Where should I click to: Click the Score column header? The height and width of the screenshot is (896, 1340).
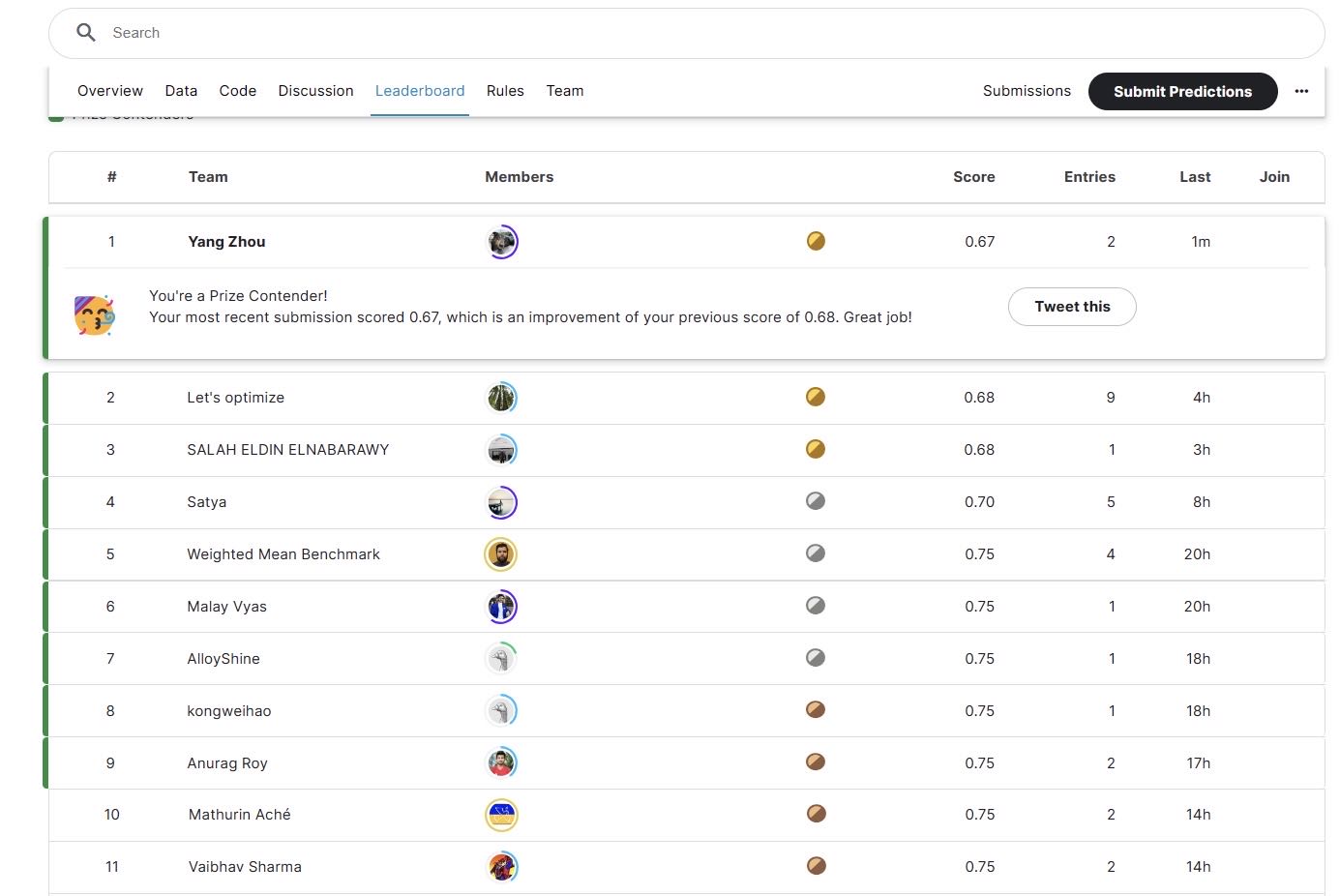[973, 177]
